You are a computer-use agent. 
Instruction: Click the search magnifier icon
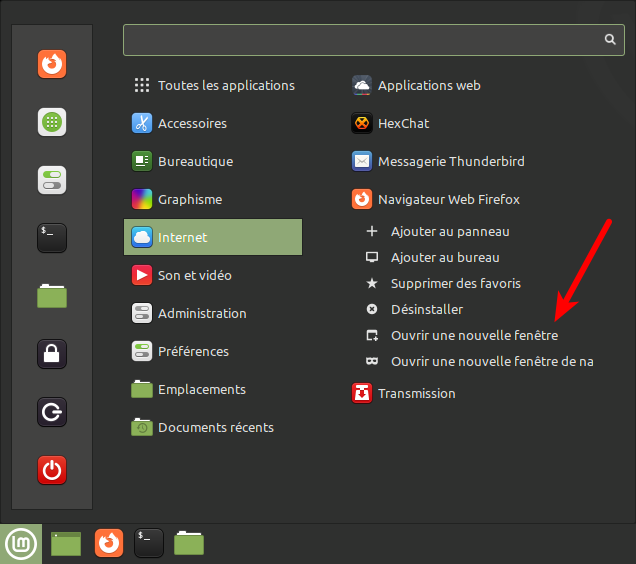pyautogui.click(x=610, y=39)
